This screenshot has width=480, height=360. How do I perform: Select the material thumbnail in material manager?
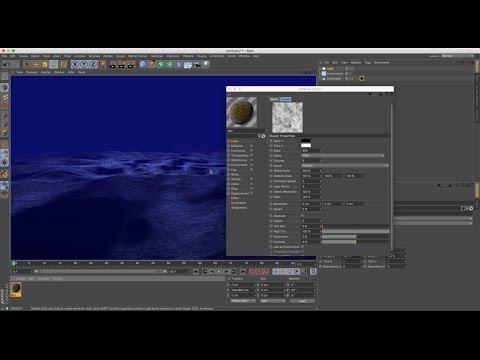[x=16, y=289]
